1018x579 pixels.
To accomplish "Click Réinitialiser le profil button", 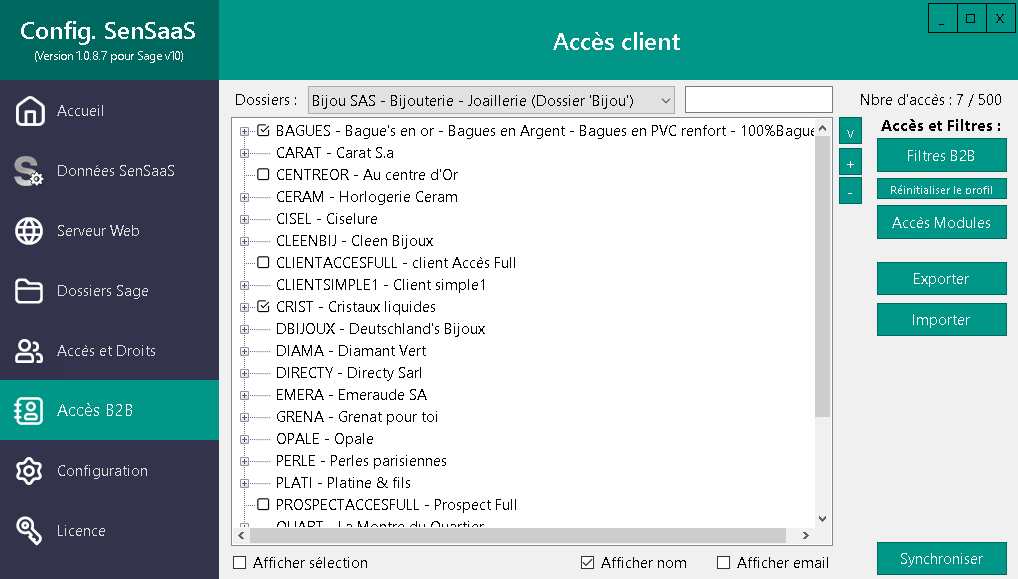I will pyautogui.click(x=941, y=190).
